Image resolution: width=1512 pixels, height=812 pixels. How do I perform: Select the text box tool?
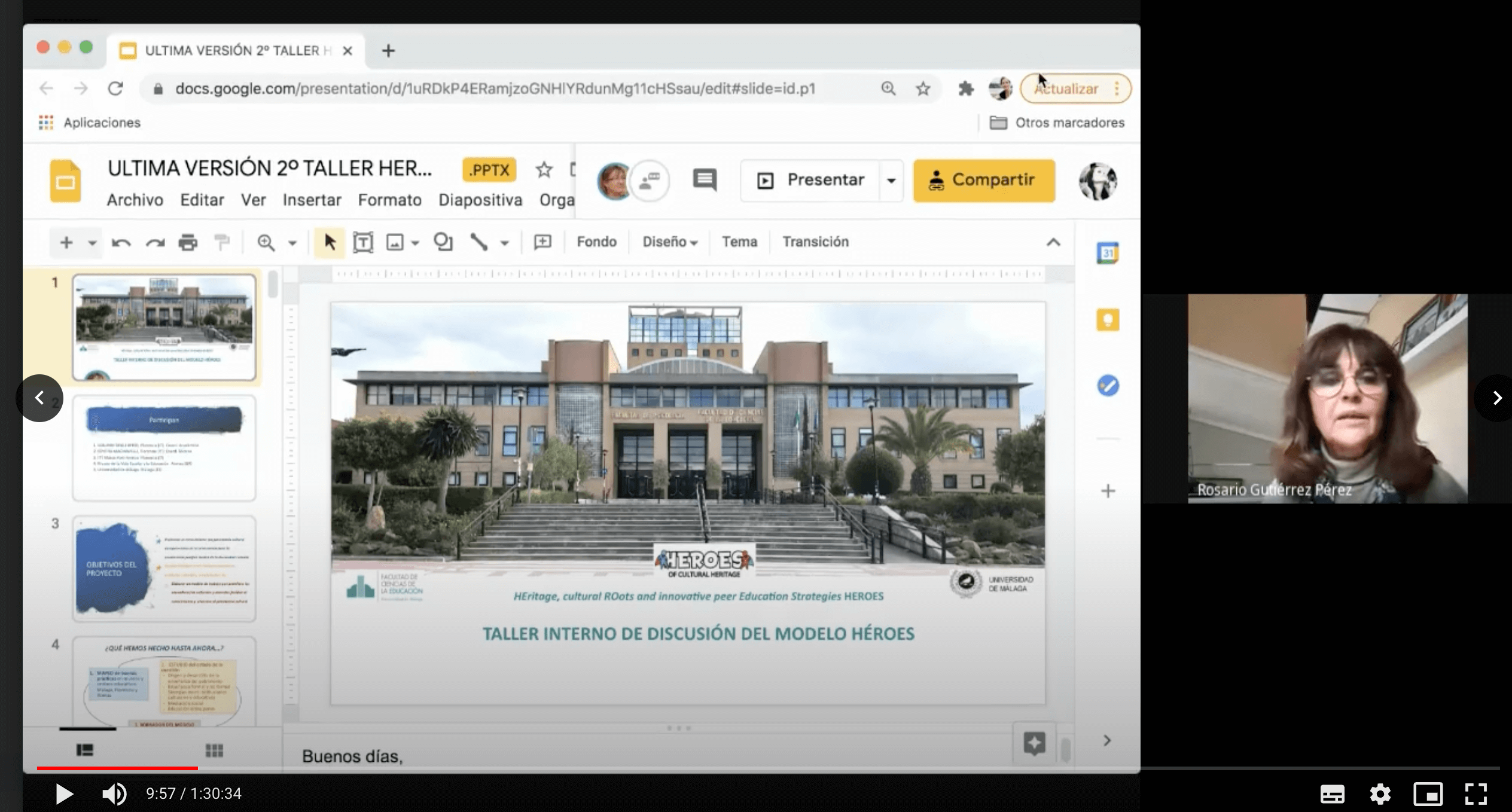[362, 242]
